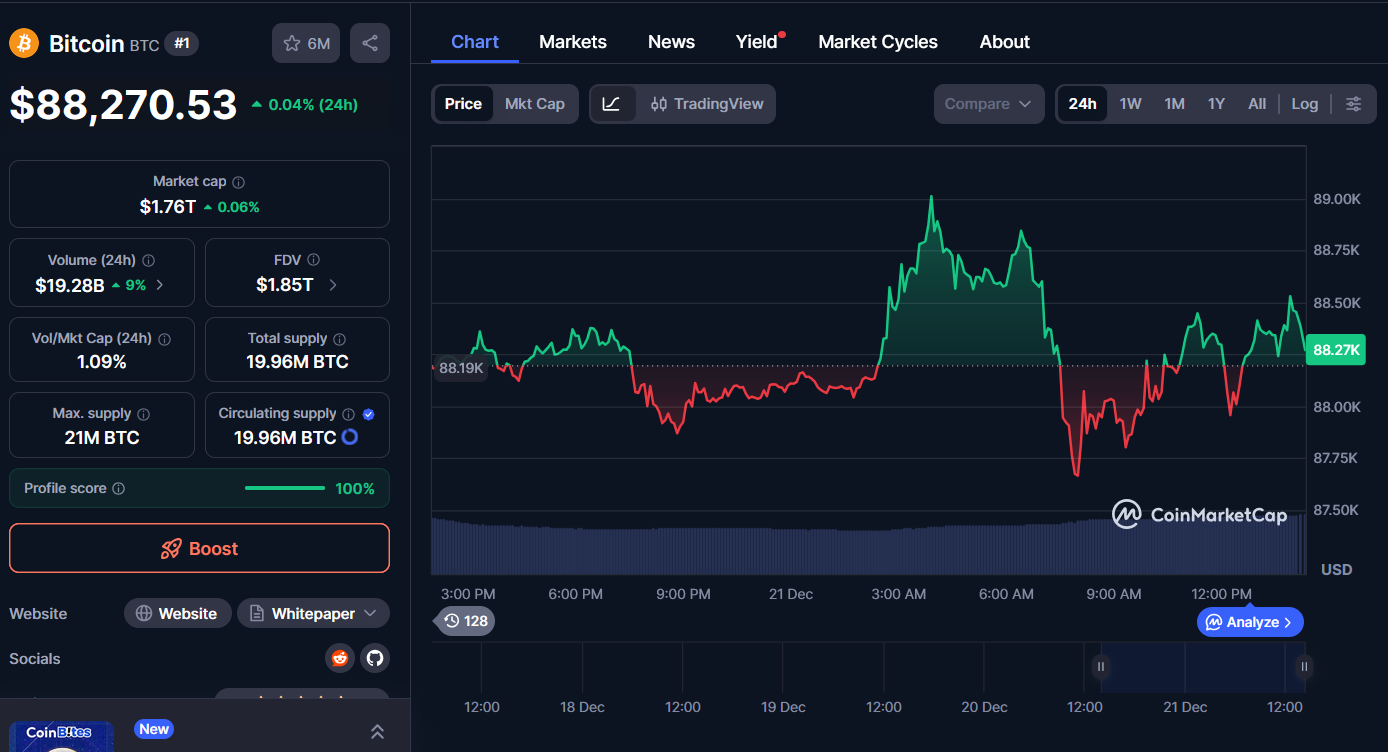
Task: Click the 88.19K opening price label
Action: [461, 368]
